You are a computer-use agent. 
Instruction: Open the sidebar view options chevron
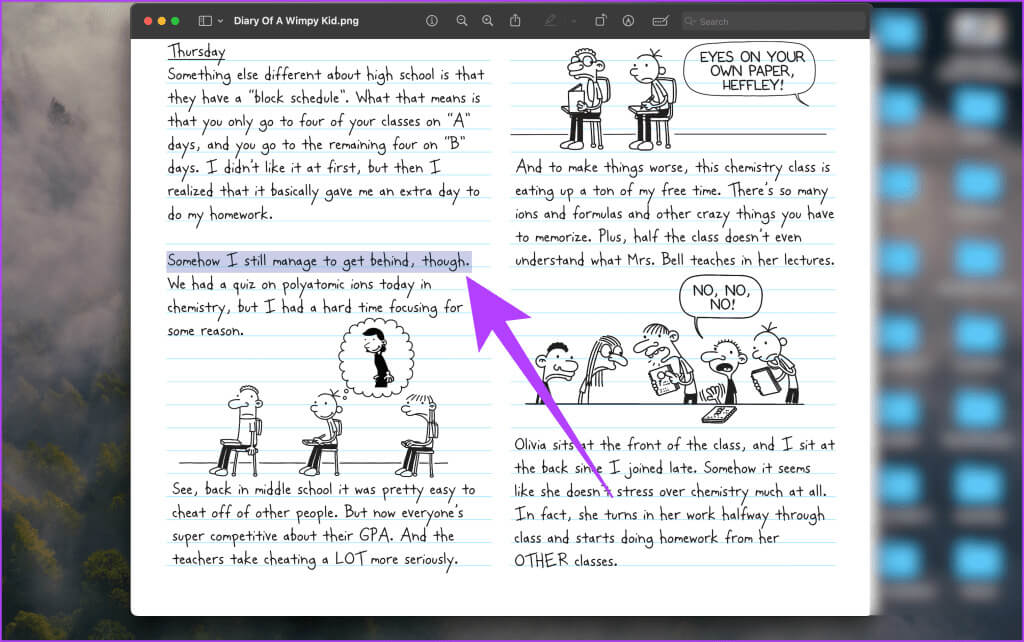[x=220, y=21]
